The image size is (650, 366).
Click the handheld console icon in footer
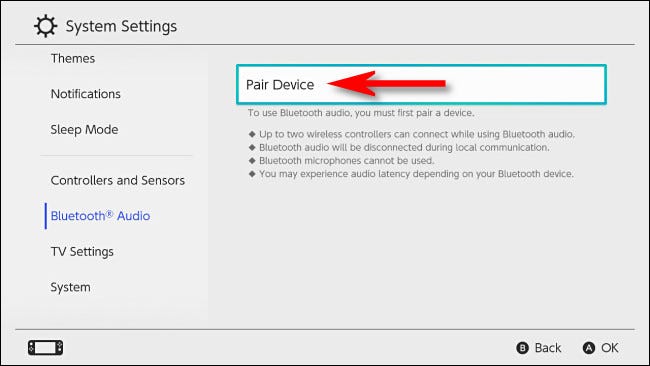46,347
